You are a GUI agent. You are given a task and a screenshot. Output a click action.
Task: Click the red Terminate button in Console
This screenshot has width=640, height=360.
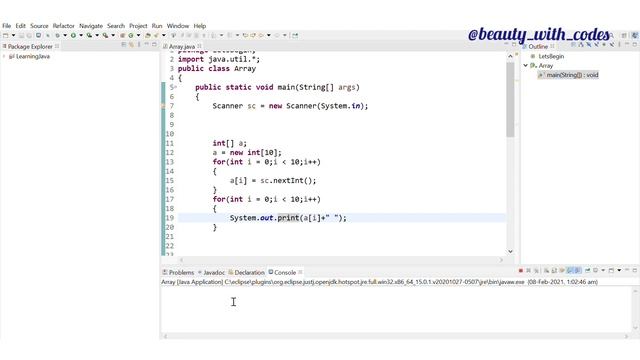coord(521,271)
